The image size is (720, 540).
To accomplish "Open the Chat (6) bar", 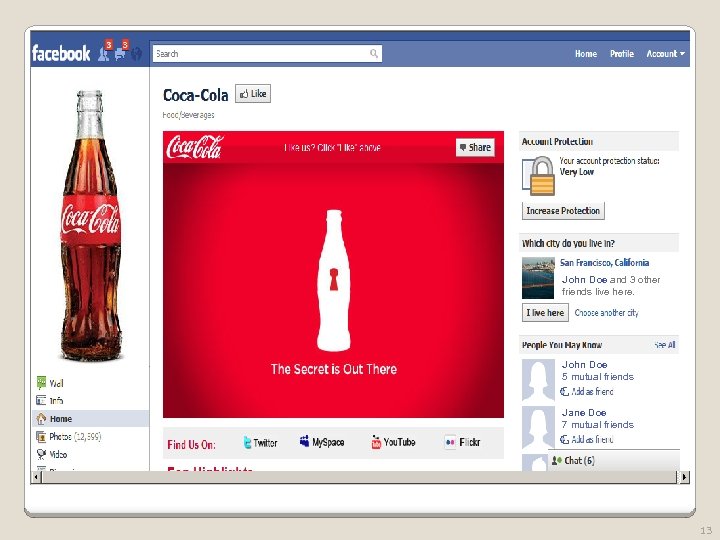I will pyautogui.click(x=613, y=461).
